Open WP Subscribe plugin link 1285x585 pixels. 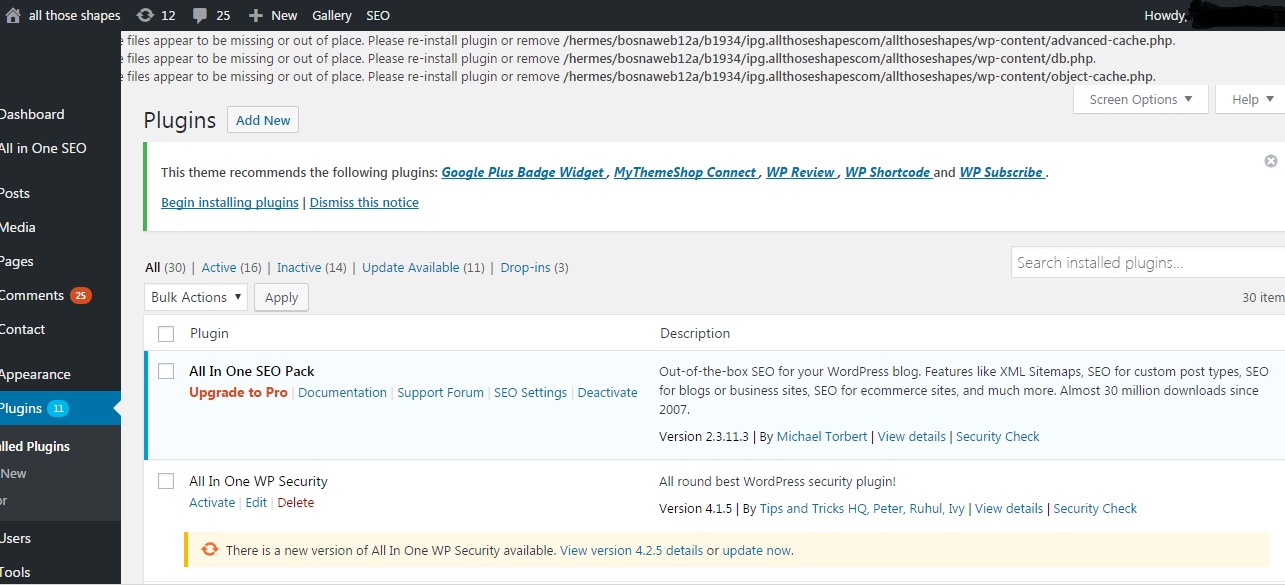[1001, 172]
